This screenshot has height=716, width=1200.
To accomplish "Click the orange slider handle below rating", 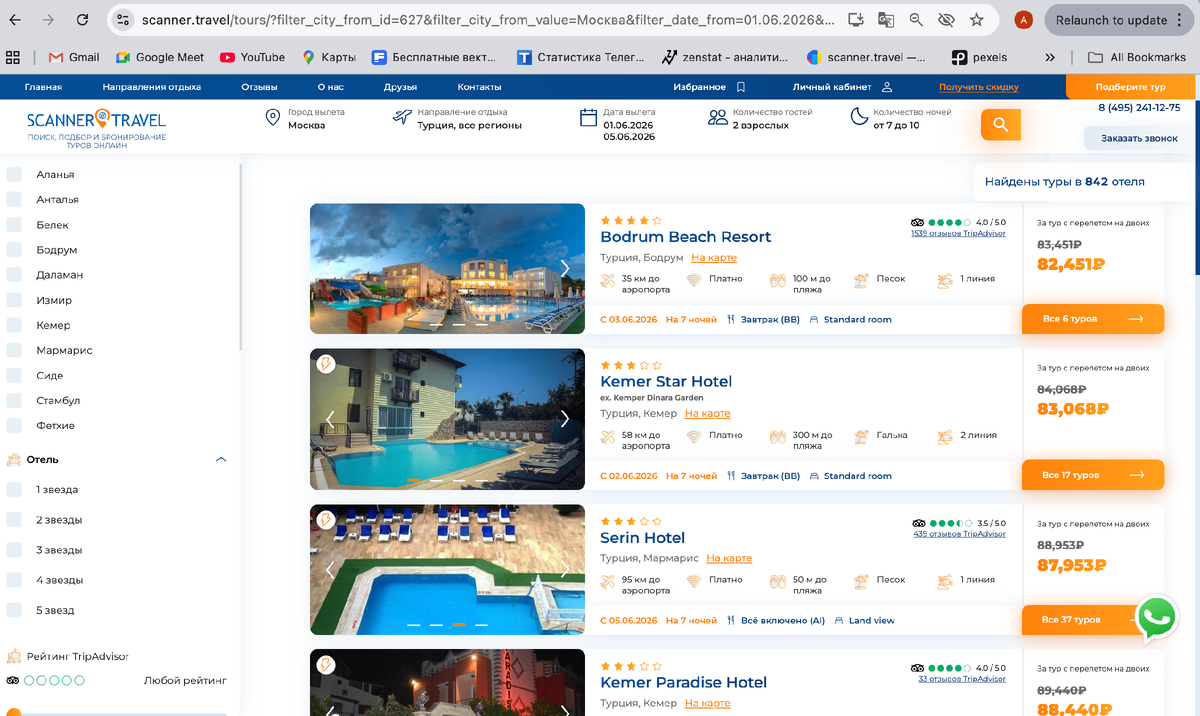I will pos(14,712).
